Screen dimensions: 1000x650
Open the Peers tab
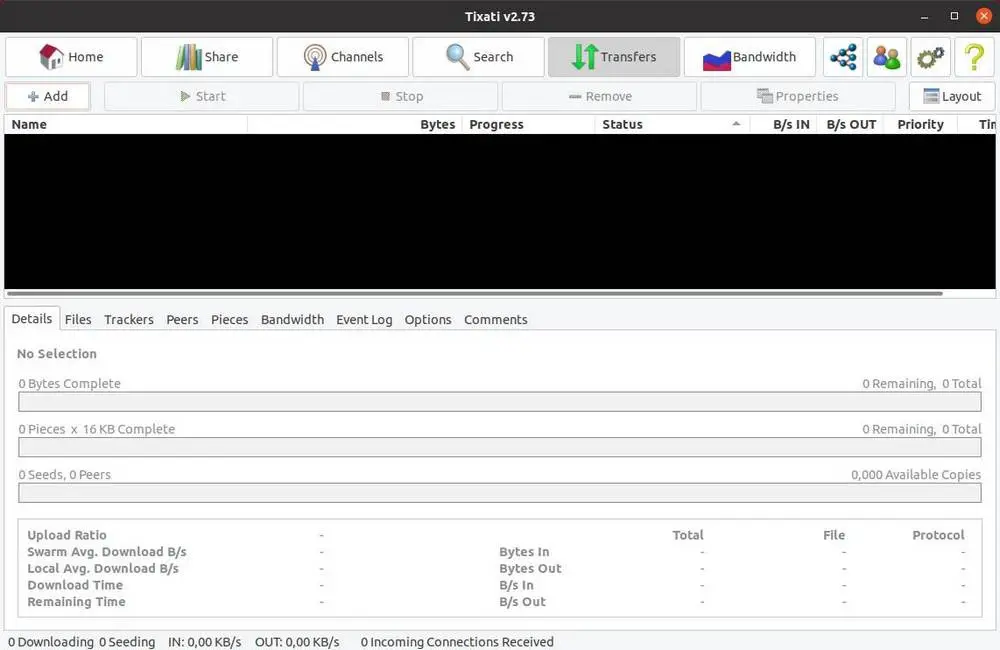point(182,320)
